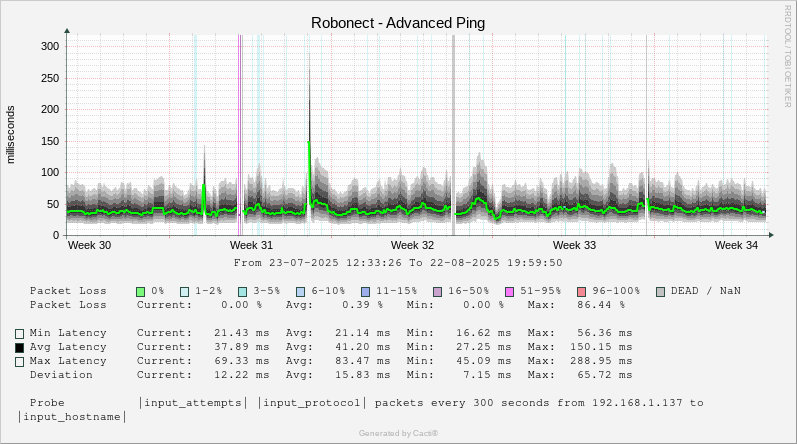
Task: Click Packet Loss Max value 86.44 %
Action: point(601,305)
